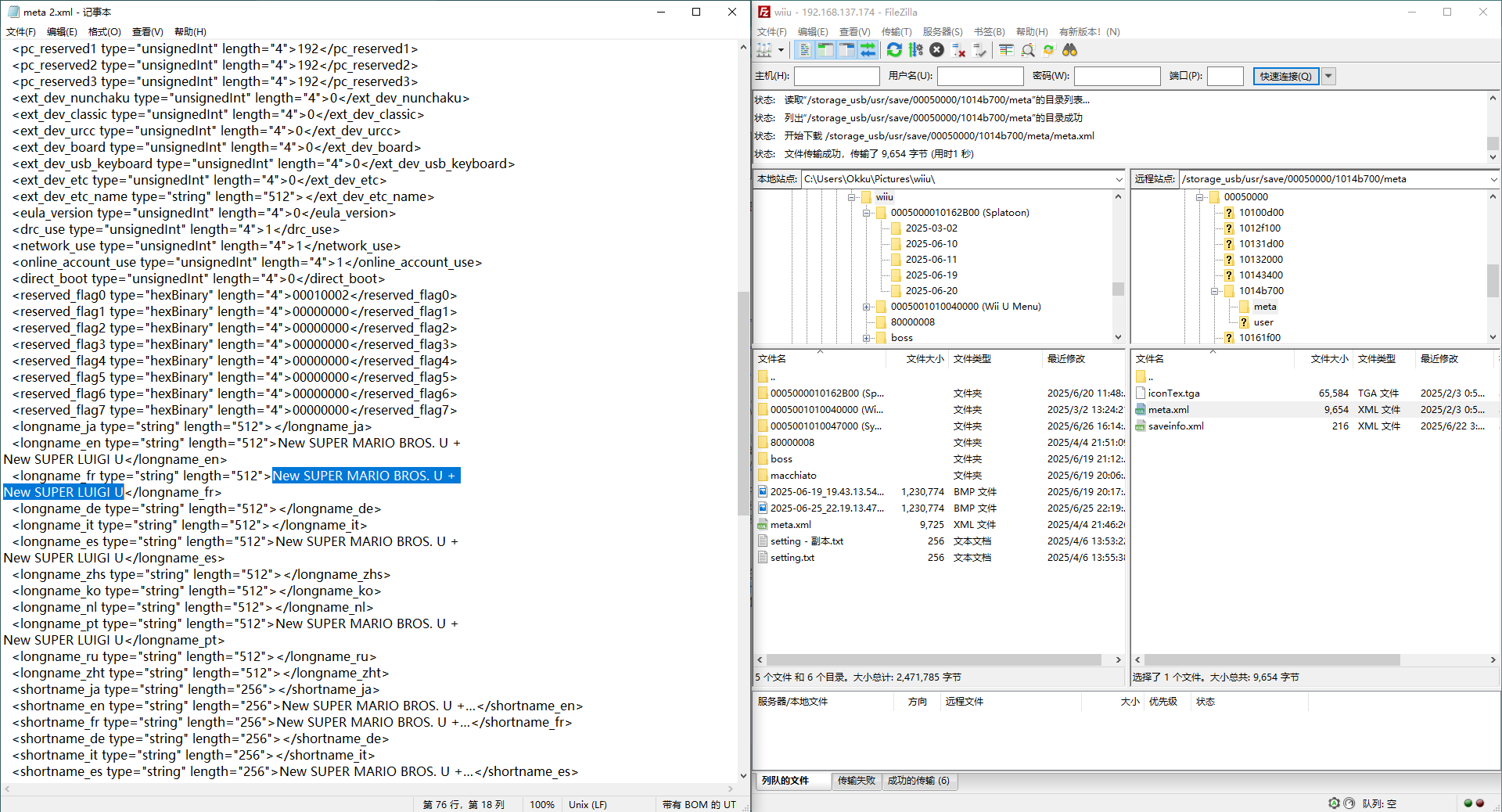Image resolution: width=1502 pixels, height=812 pixels.
Task: Open the 格式(O) menu in Notepad
Action: point(104,32)
